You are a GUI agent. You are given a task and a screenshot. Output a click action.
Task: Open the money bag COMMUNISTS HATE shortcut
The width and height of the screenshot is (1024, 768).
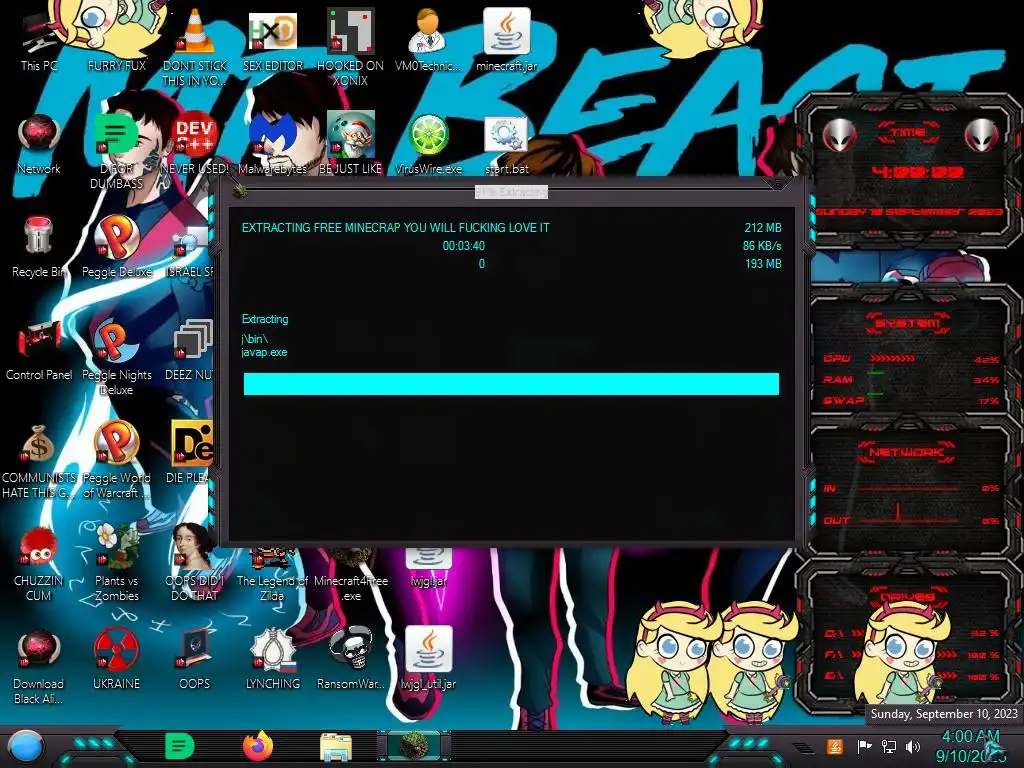pyautogui.click(x=39, y=460)
